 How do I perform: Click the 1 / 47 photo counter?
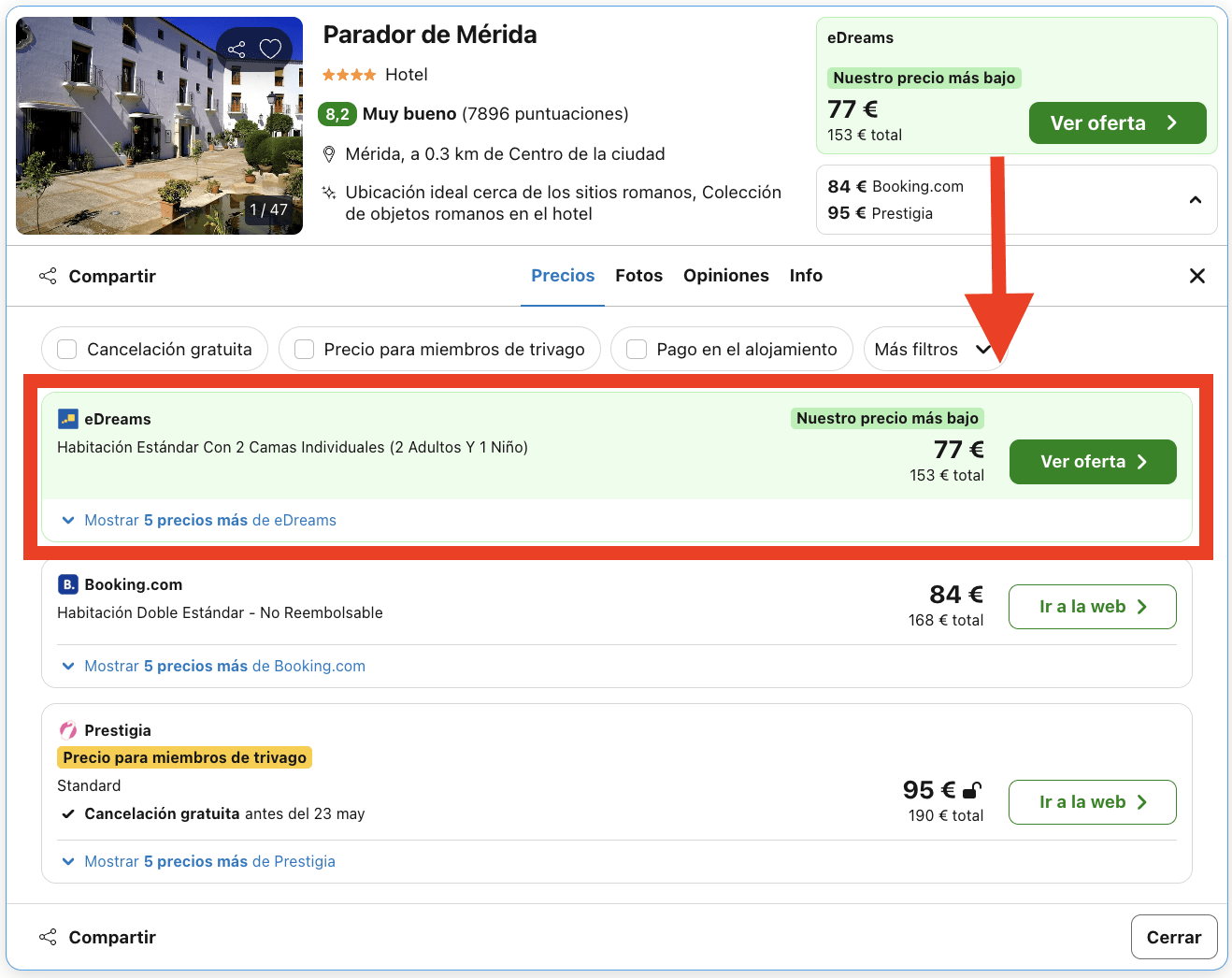(x=268, y=209)
